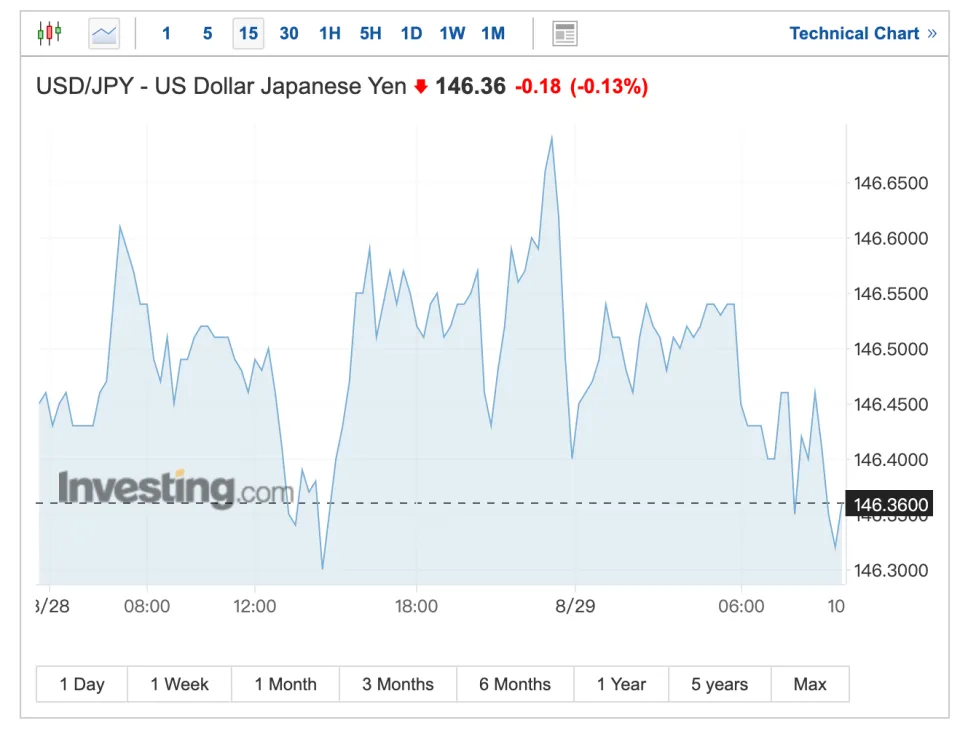Viewport: 960px width, 731px height.
Task: Show the 1 Week range
Action: pos(180,684)
